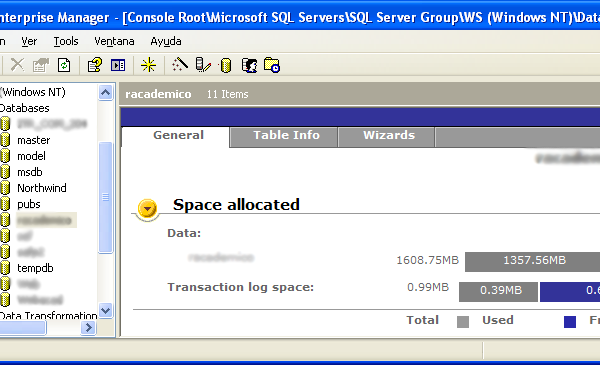Click the 0.99MB transaction log total
The image size is (600, 365).
[428, 287]
